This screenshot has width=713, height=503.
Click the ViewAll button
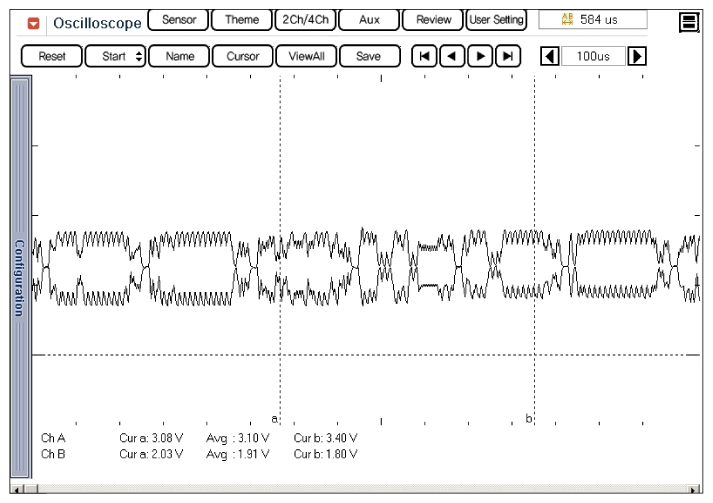click(x=305, y=57)
